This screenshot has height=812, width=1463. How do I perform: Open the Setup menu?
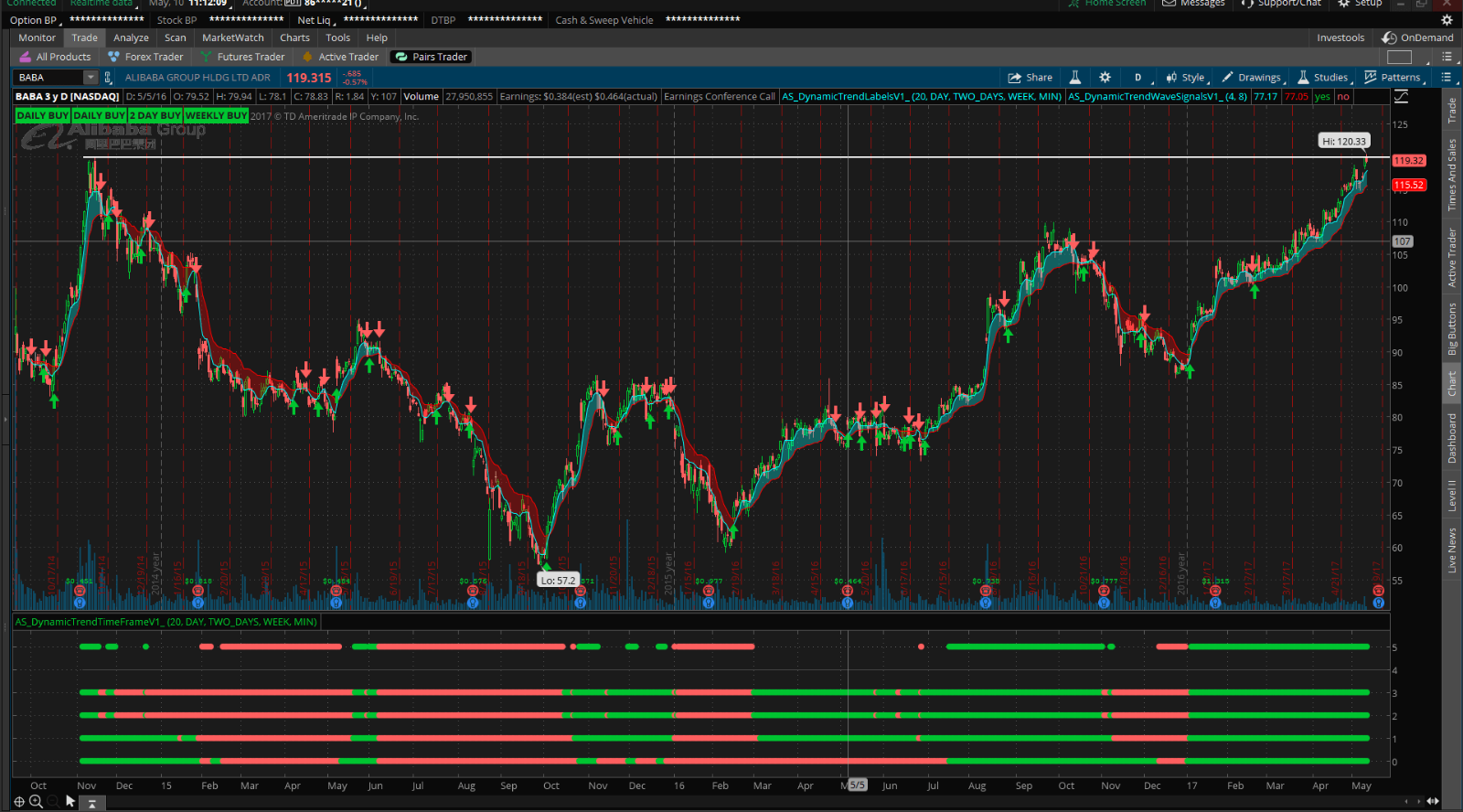pos(1360,3)
